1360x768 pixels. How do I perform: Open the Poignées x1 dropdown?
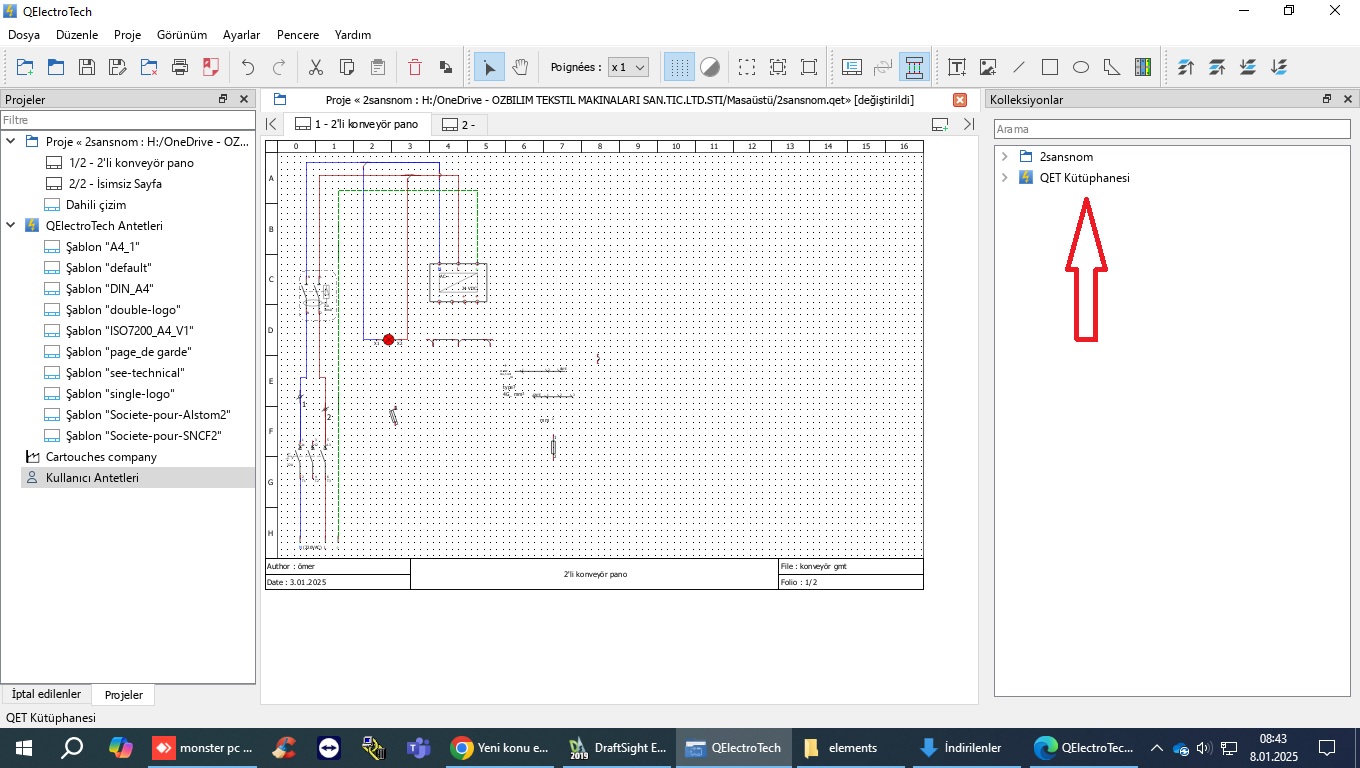(x=629, y=68)
